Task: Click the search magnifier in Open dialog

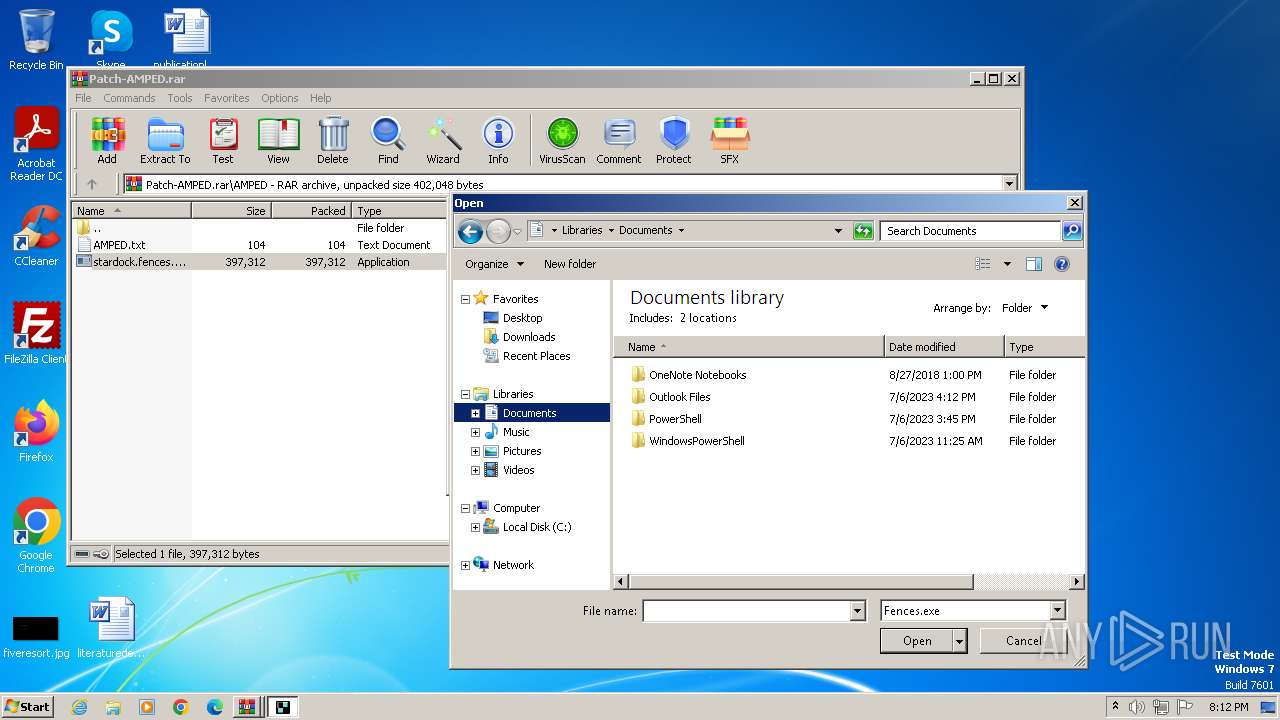Action: 1071,231
